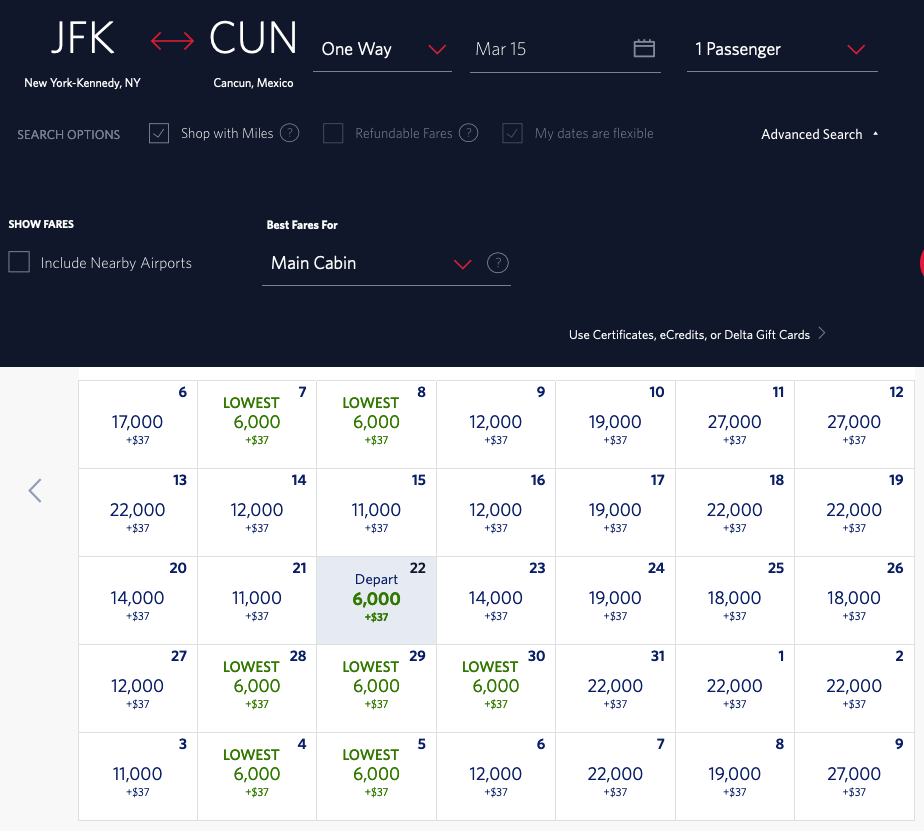Choose the 11,000 miles fare on the 15th
The height and width of the screenshot is (831, 924).
click(376, 511)
